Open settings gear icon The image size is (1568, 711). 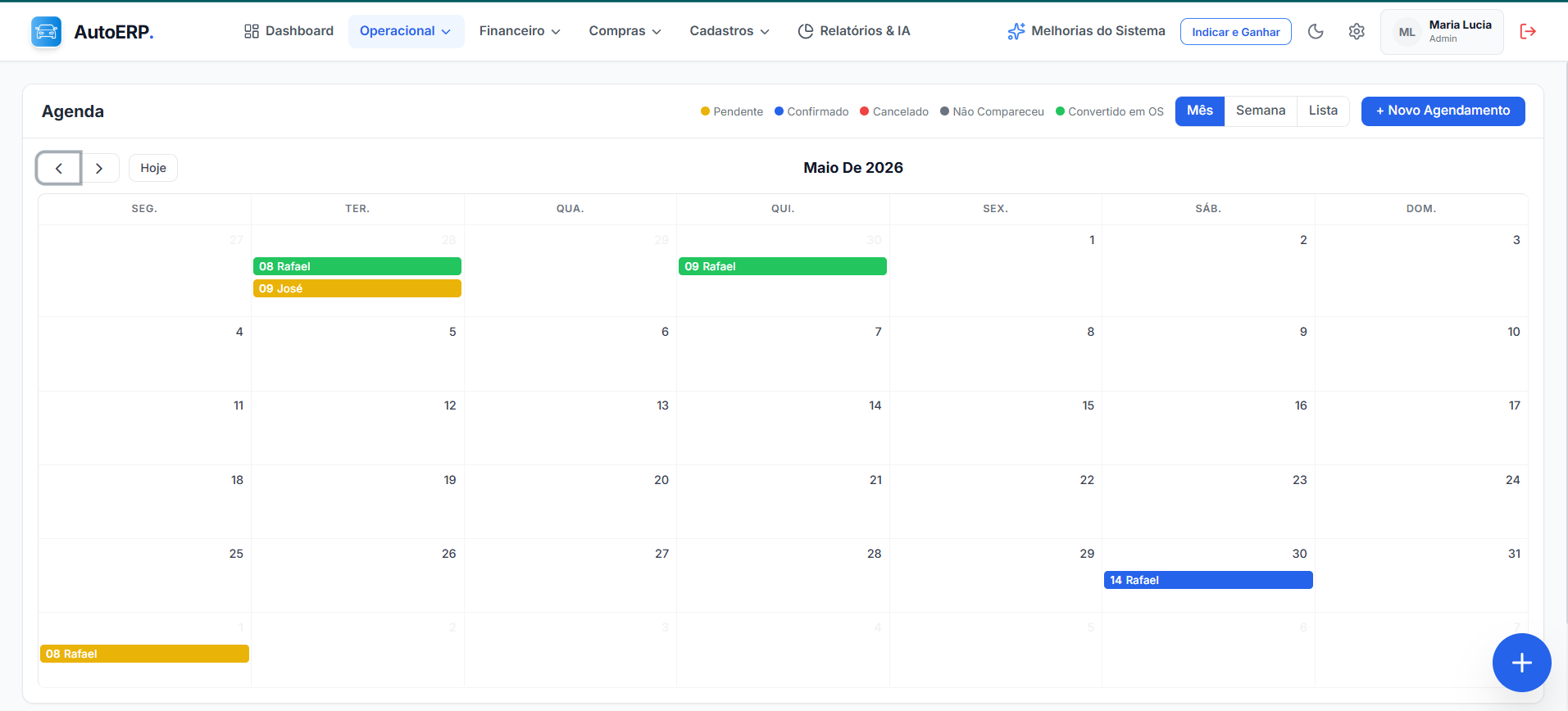[x=1357, y=31]
